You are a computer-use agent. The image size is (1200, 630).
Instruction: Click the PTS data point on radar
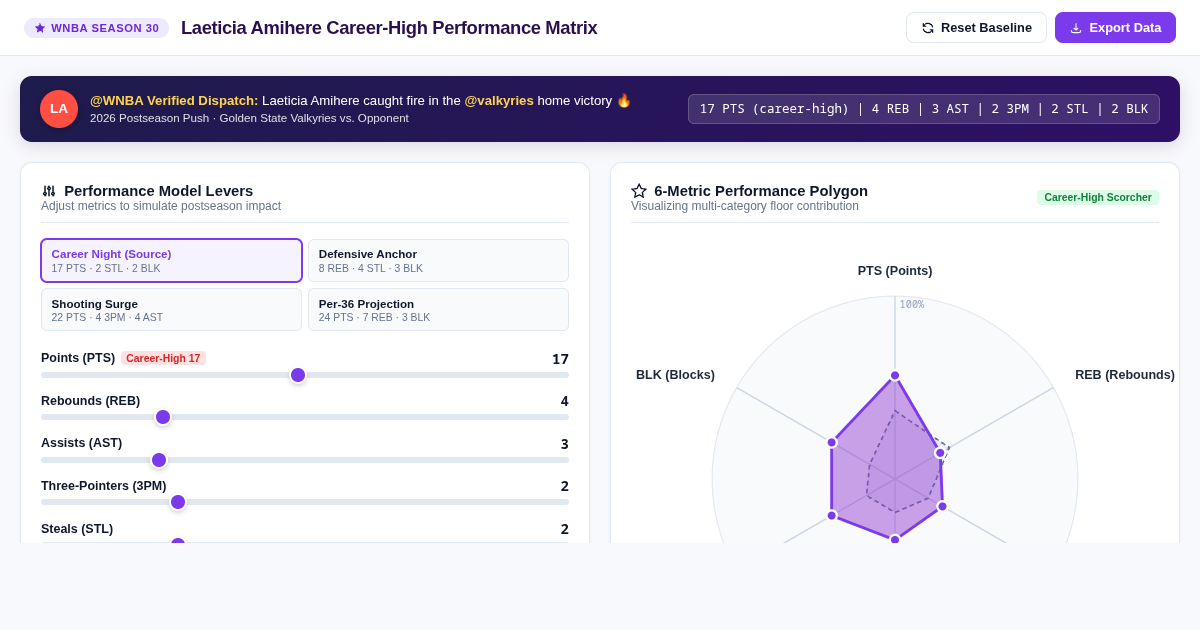click(x=895, y=376)
